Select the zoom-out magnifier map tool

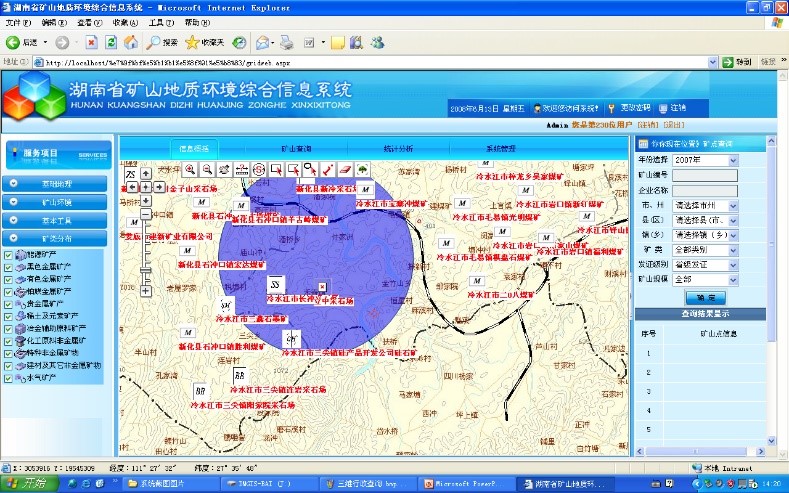pyautogui.click(x=207, y=169)
